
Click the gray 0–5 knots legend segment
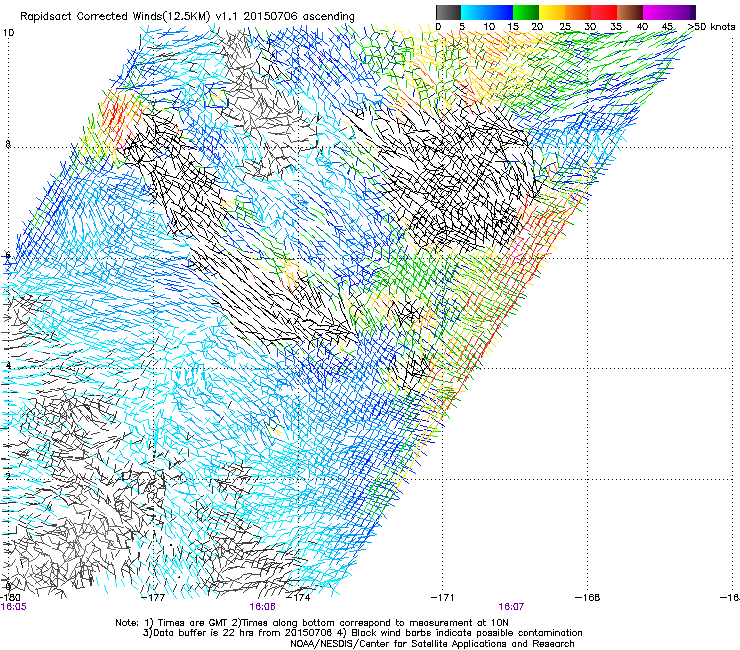click(448, 12)
